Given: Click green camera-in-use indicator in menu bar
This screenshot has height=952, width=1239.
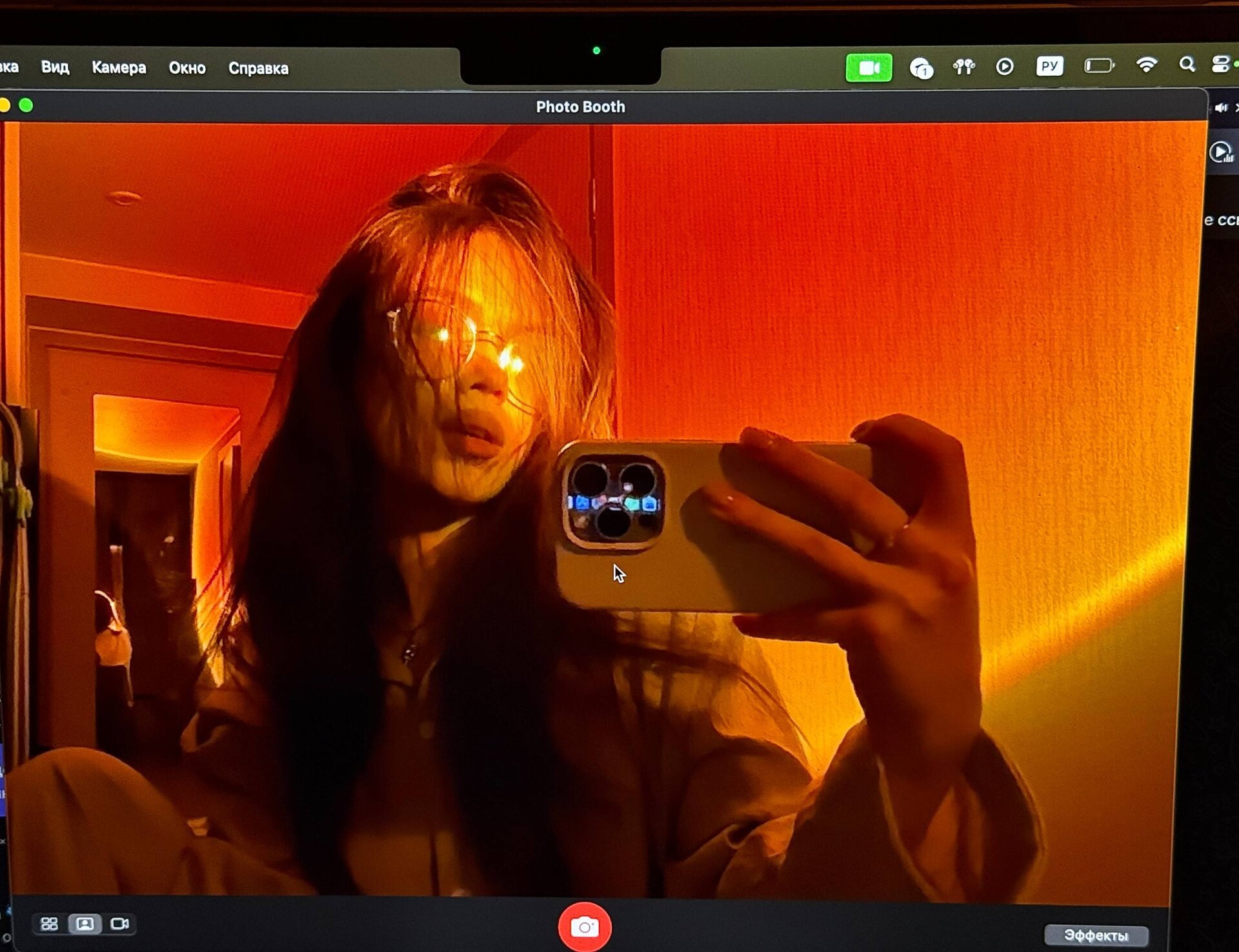Looking at the screenshot, I should (x=869, y=68).
